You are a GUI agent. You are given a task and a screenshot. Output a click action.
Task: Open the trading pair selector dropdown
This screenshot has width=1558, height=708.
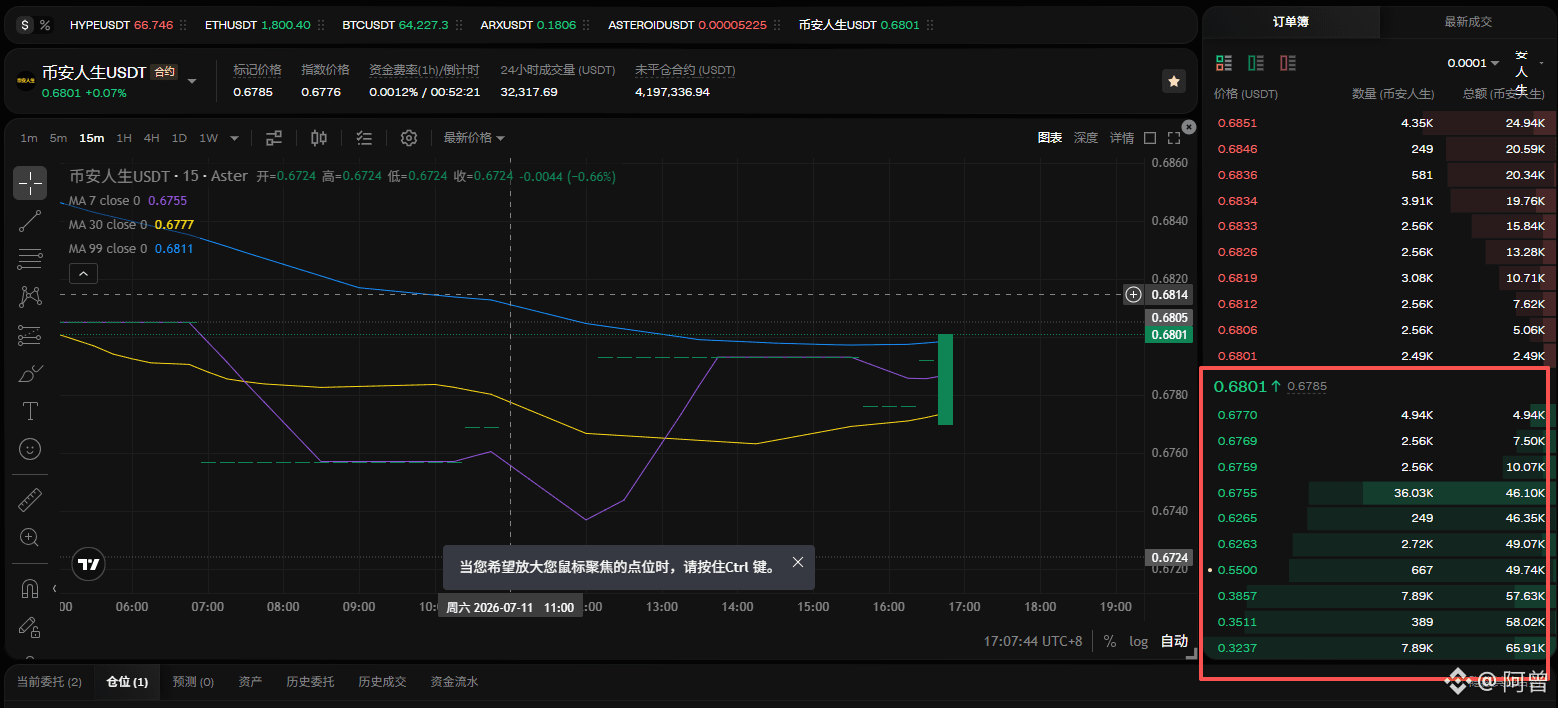click(192, 81)
